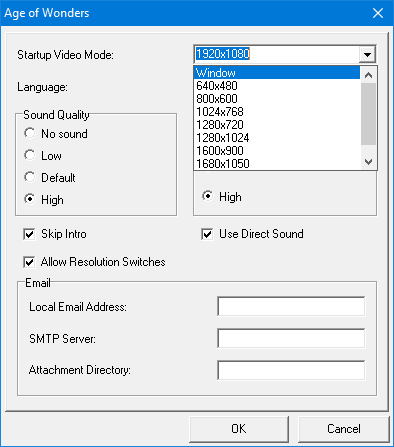Click the Local Email Address field
This screenshot has width=394, height=447.
tap(291, 306)
